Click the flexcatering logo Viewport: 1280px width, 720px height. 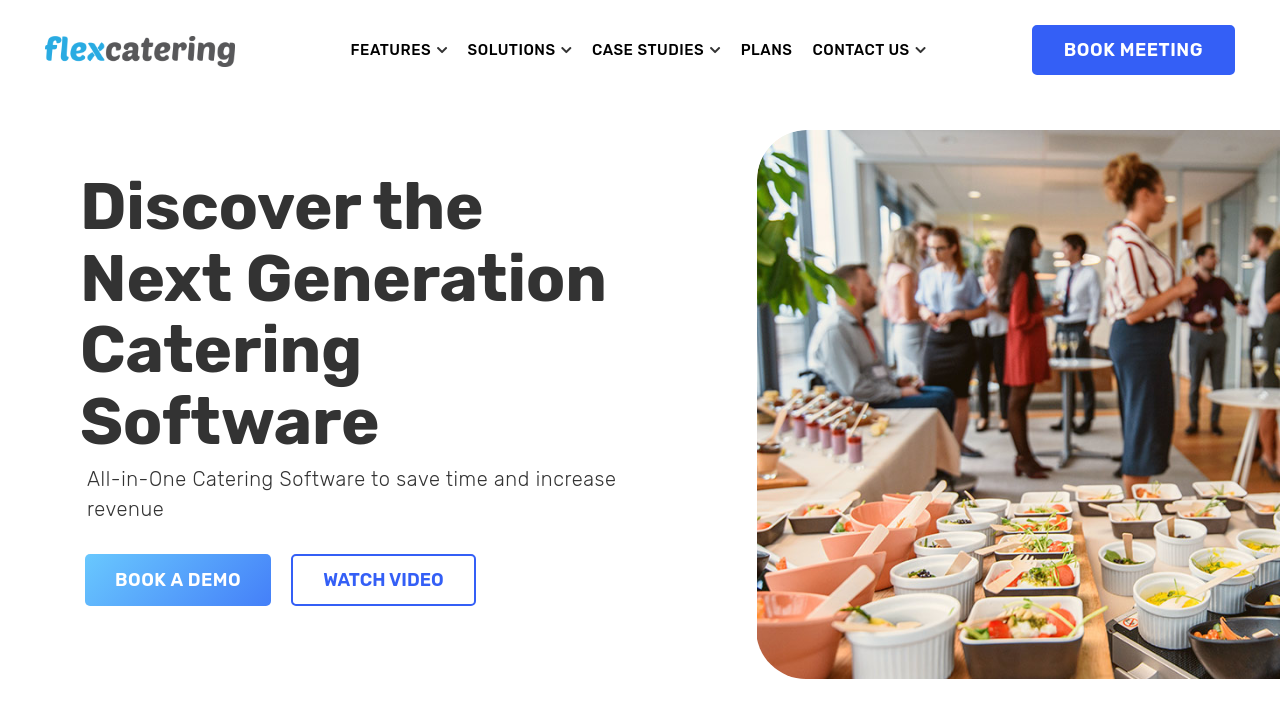click(x=140, y=50)
